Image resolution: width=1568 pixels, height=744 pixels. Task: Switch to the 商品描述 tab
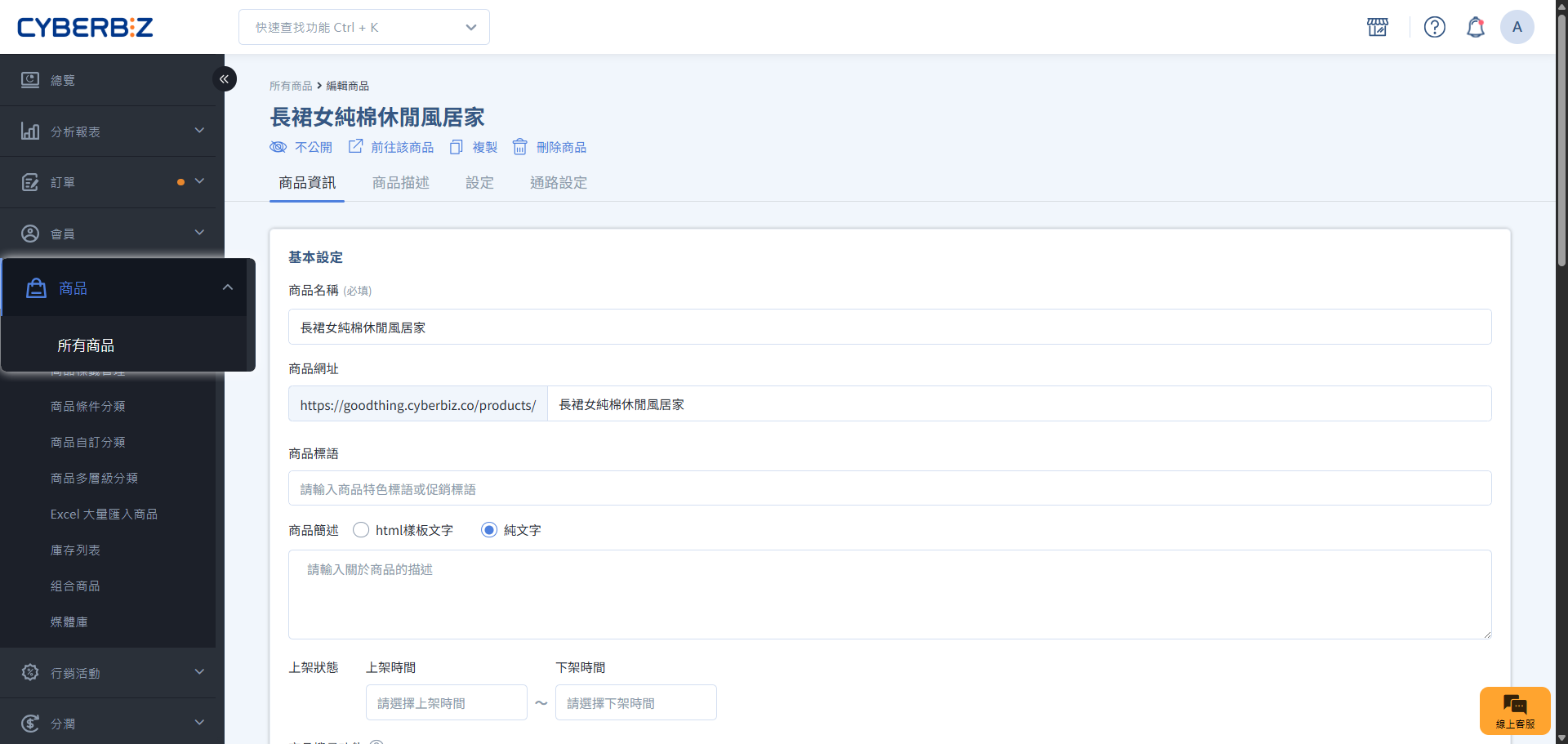pyautogui.click(x=400, y=183)
